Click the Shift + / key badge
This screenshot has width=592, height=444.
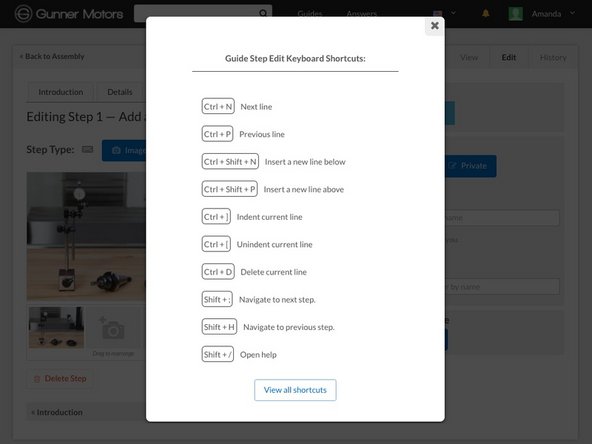point(218,355)
